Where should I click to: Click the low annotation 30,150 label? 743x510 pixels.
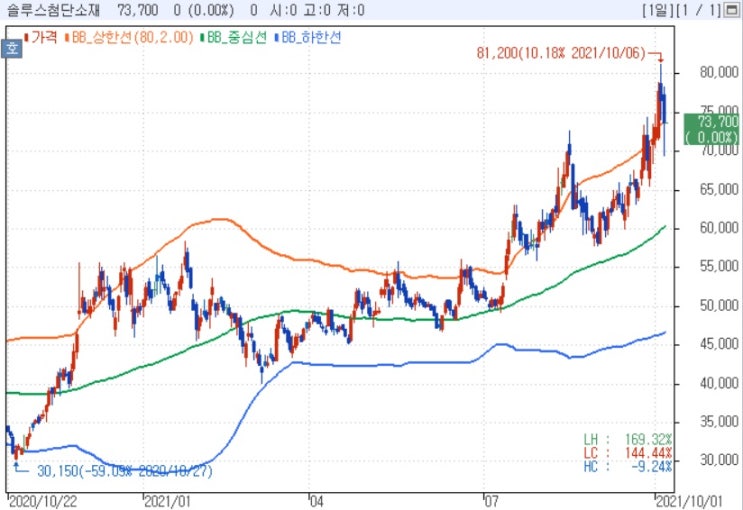(125, 471)
